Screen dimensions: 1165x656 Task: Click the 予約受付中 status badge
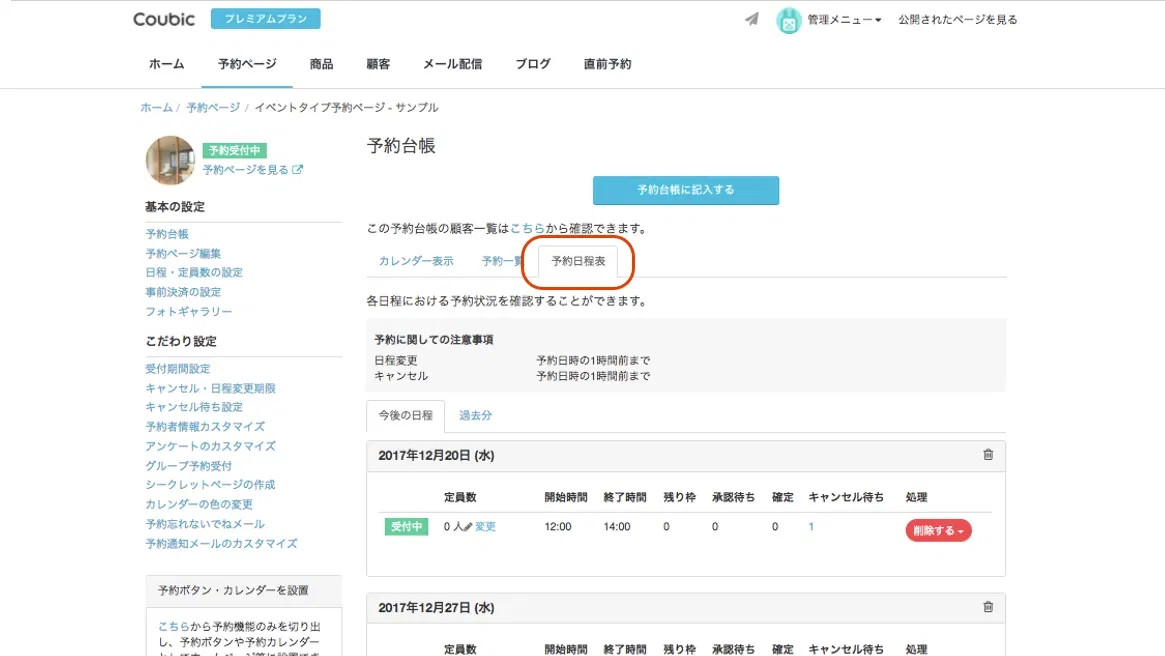[x=234, y=150]
